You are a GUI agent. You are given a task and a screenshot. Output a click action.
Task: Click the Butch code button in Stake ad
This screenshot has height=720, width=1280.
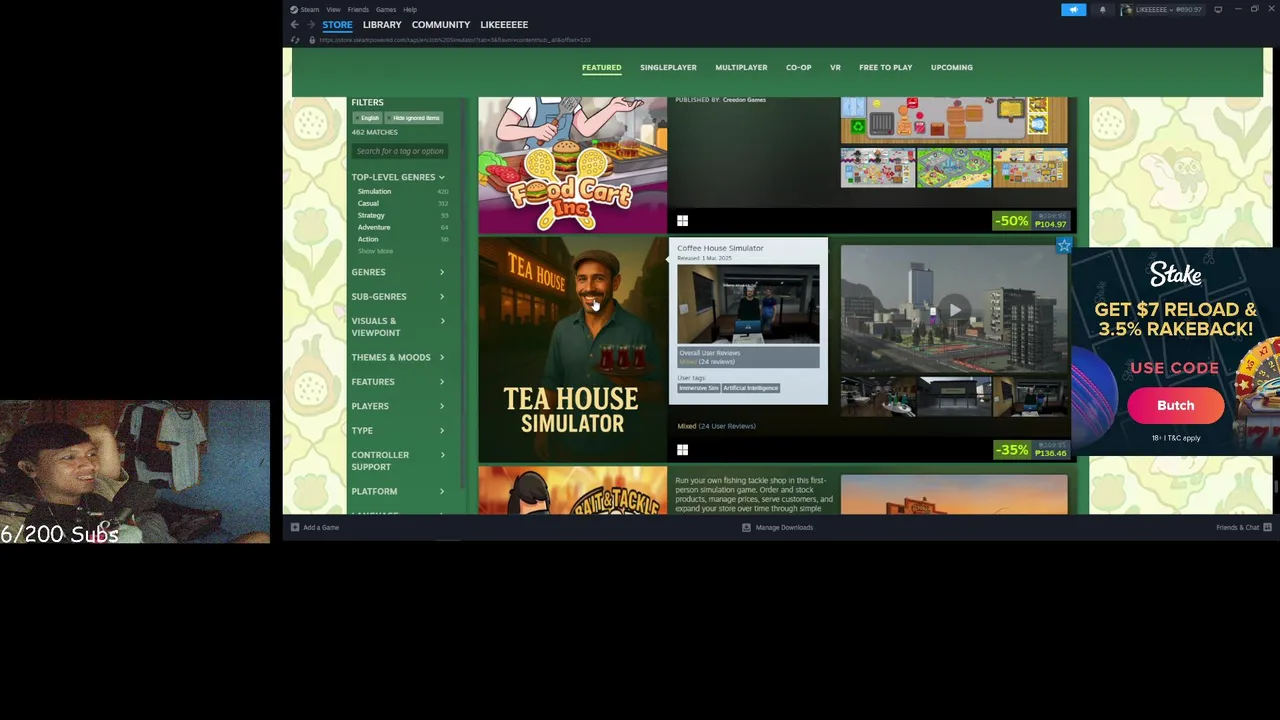[x=1176, y=405]
